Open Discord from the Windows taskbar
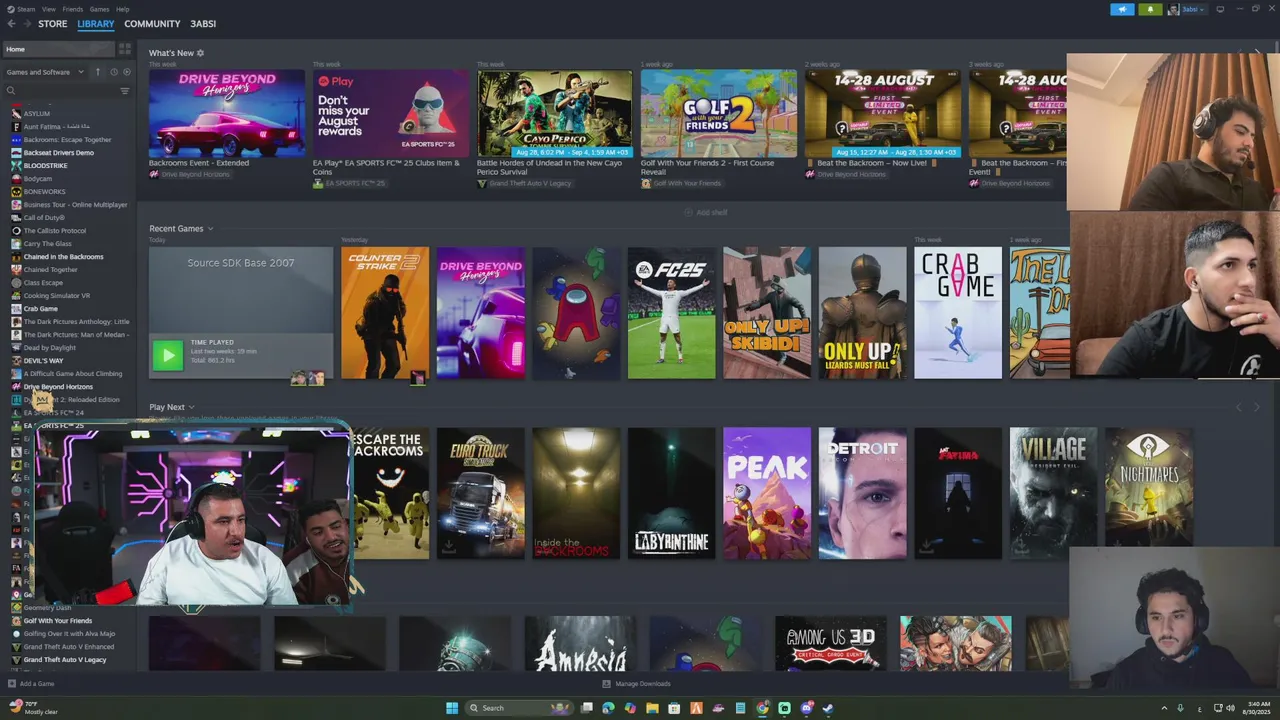The width and height of the screenshot is (1280, 720). (806, 708)
